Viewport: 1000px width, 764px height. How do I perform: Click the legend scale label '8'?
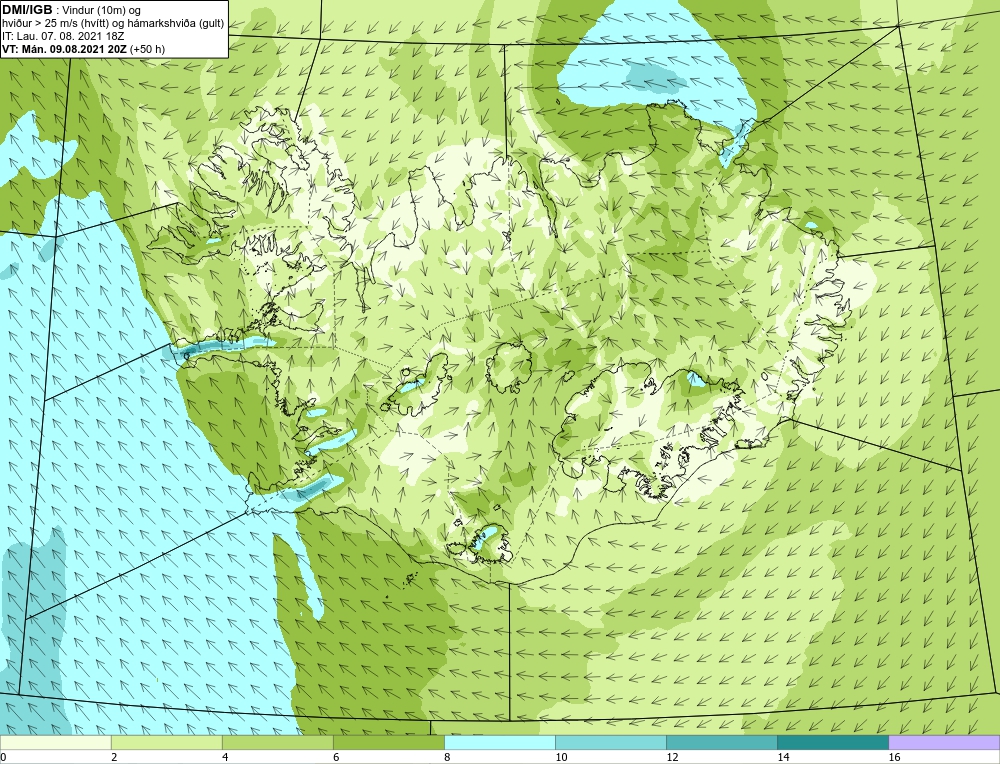click(447, 758)
